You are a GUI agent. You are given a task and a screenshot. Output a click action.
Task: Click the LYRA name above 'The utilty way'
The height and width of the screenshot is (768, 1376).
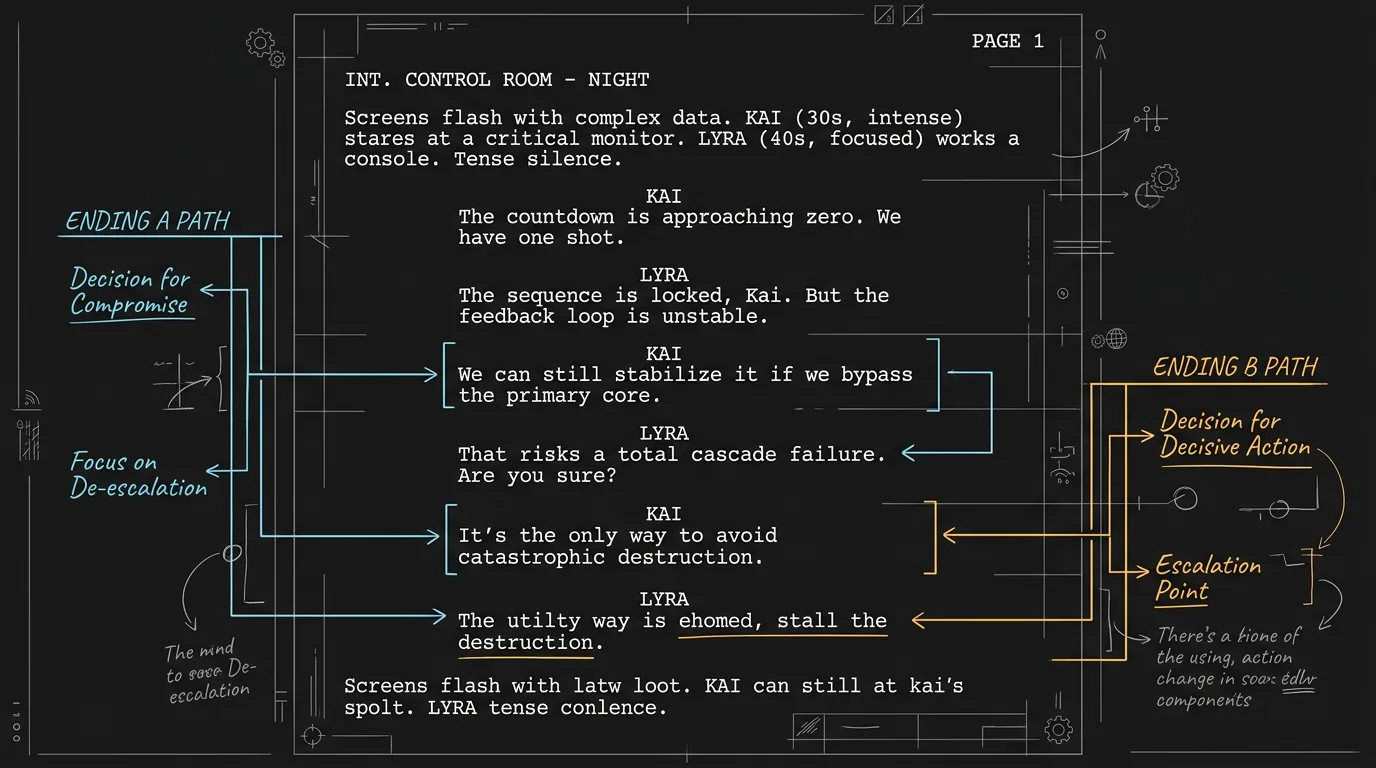click(x=664, y=598)
